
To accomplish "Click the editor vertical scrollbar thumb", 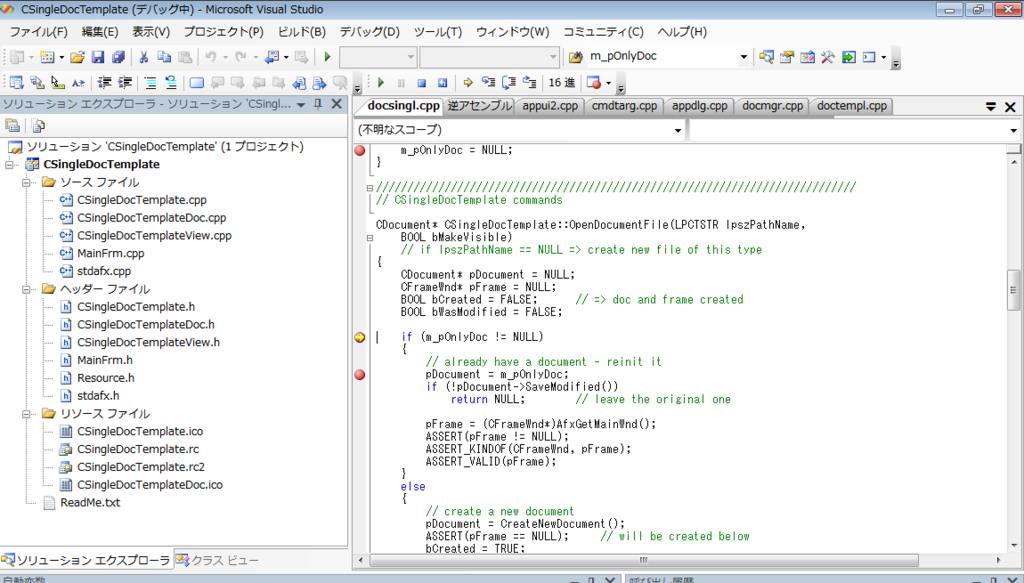I will tap(1014, 290).
